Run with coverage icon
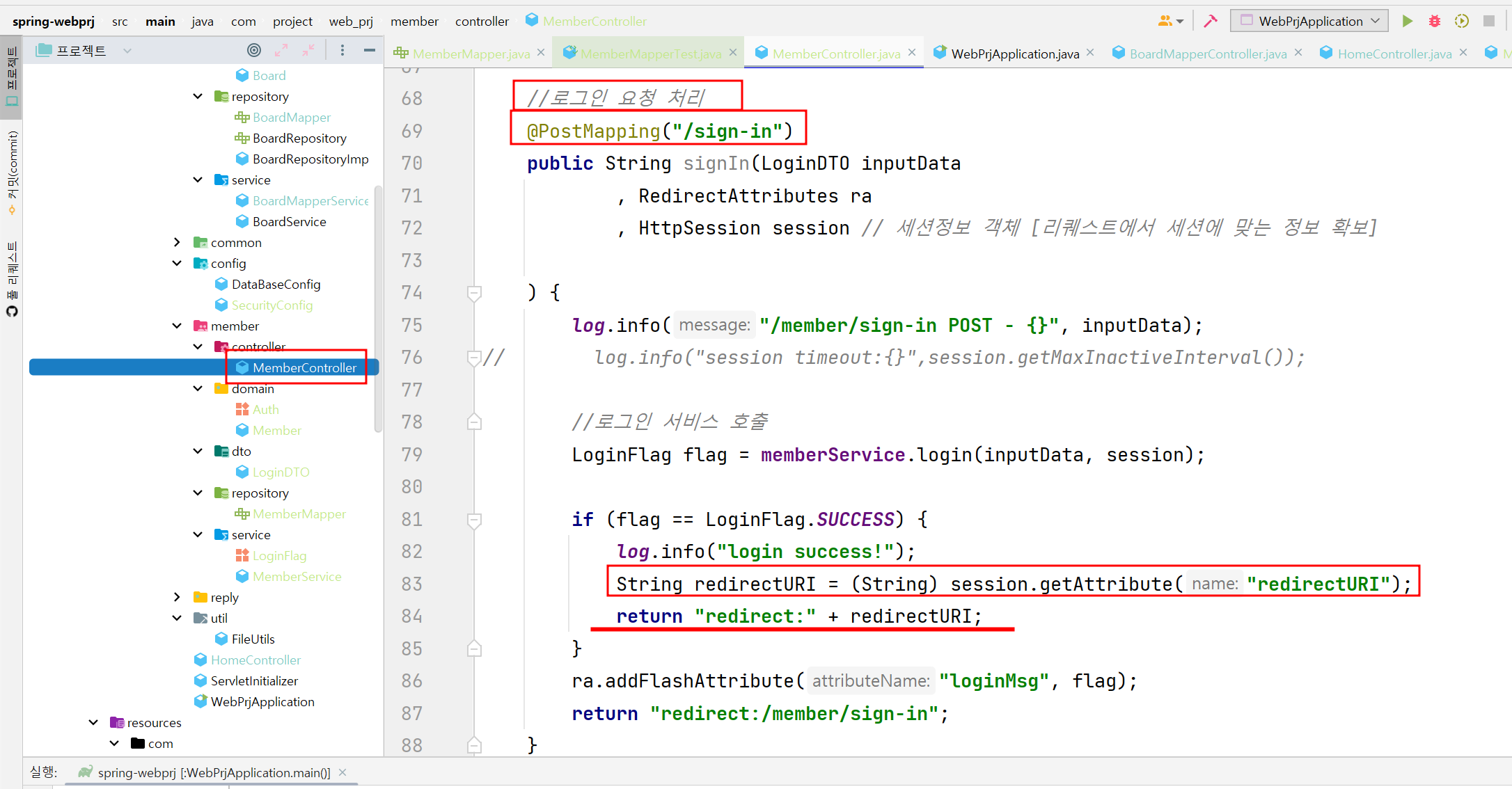Screen dimensions: 1512x789 pos(1461,21)
